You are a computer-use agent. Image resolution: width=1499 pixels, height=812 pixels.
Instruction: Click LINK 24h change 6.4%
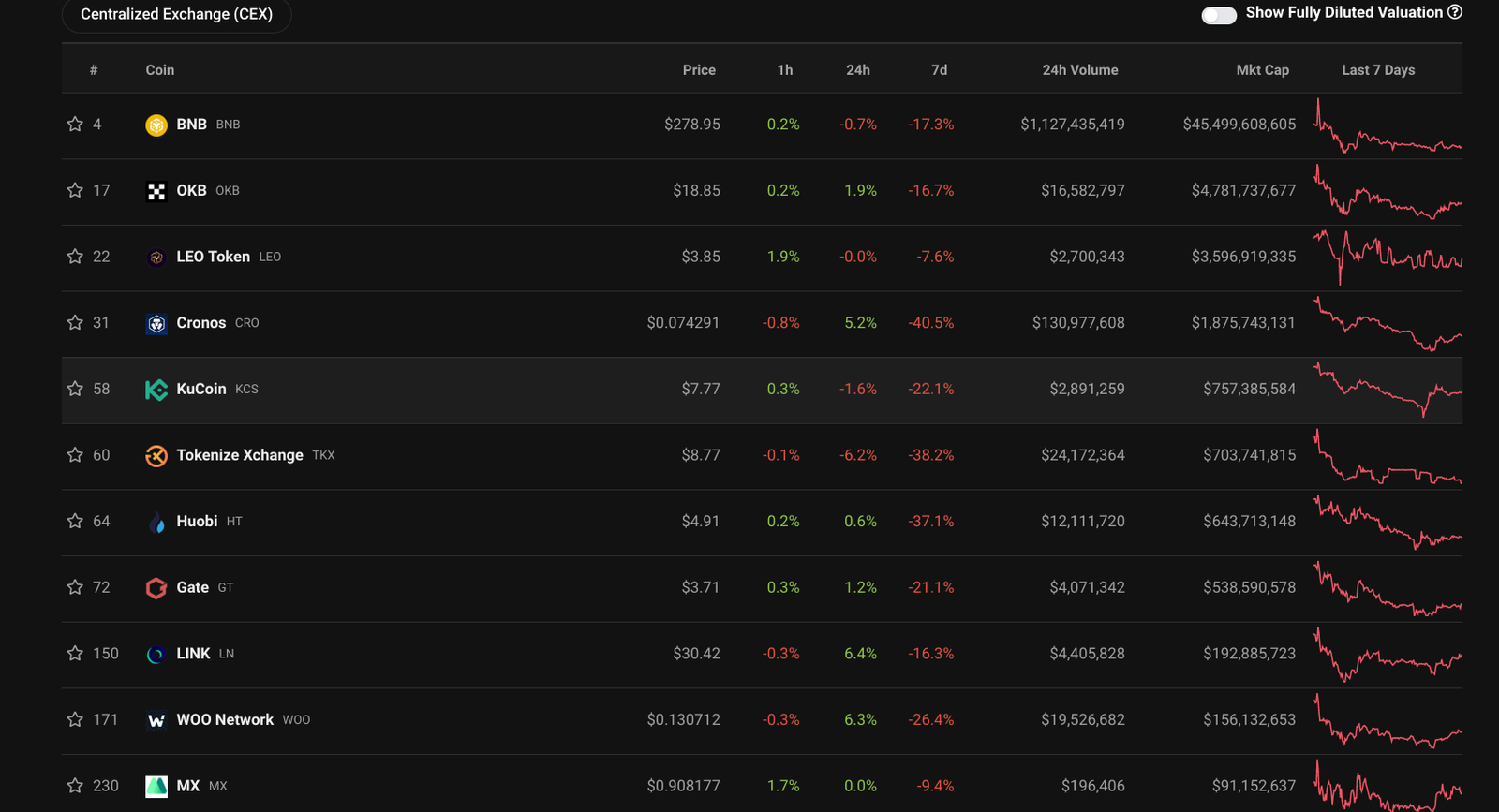(x=860, y=654)
